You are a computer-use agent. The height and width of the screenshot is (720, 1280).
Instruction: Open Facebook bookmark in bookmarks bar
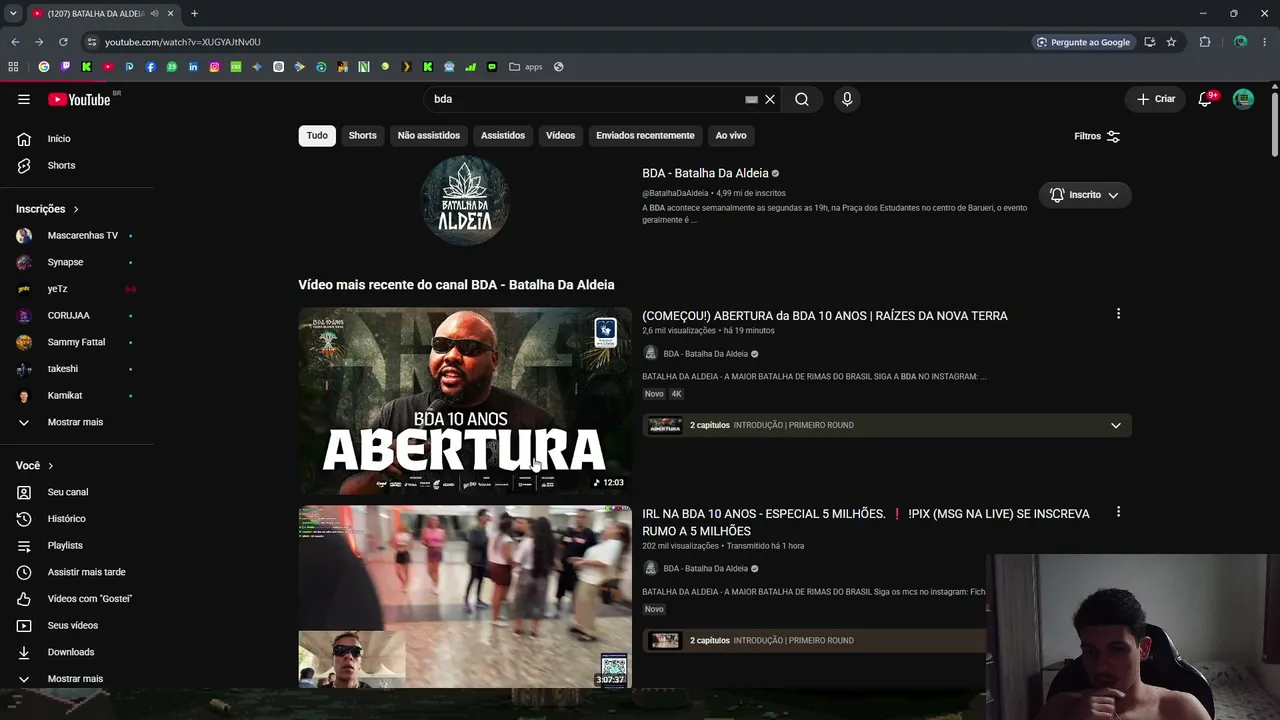point(151,67)
